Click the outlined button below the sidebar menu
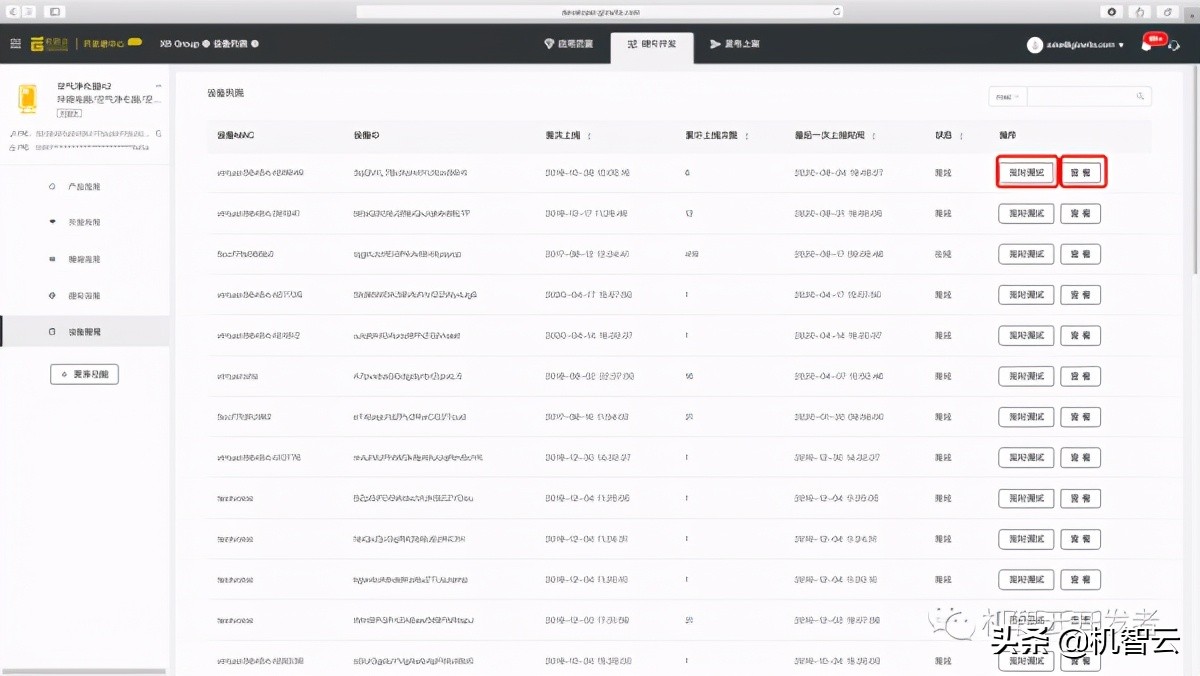Screen dimensions: 1200x676 coord(84,374)
